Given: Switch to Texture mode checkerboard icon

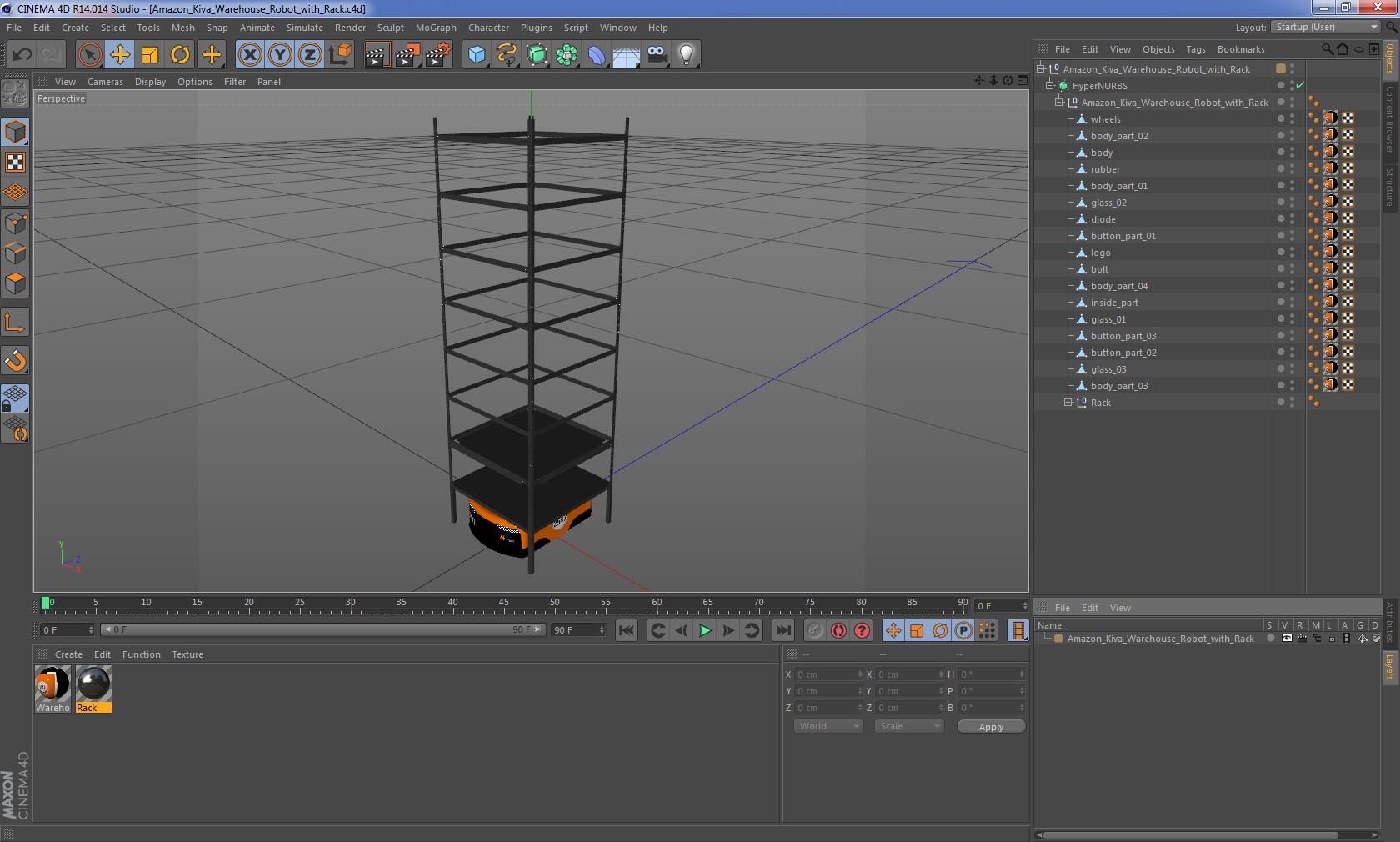Looking at the screenshot, I should click(16, 162).
